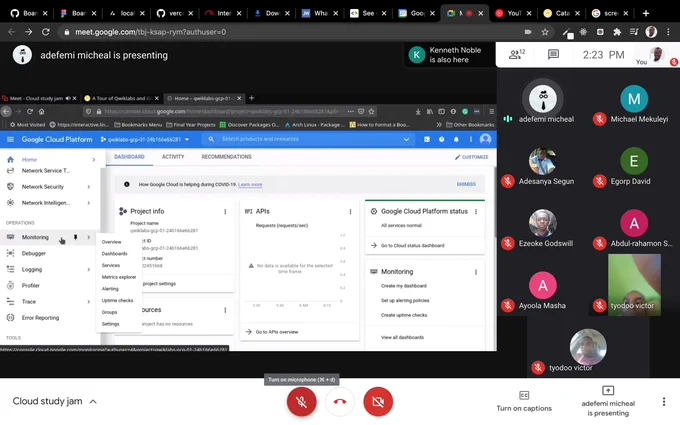Open the meeting chat icon
The image size is (680, 425).
tap(553, 54)
